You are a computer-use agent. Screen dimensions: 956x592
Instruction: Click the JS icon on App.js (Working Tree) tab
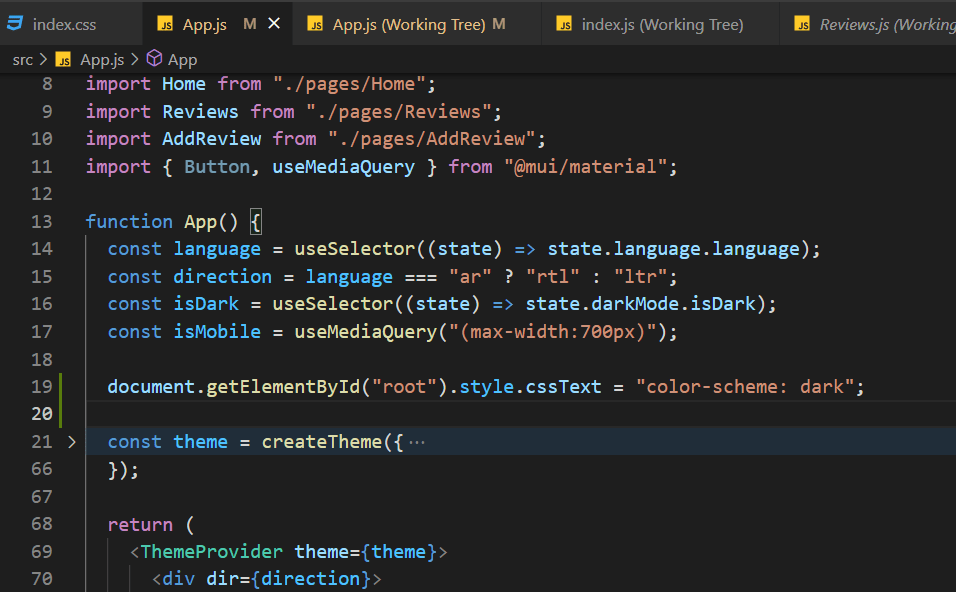[314, 22]
